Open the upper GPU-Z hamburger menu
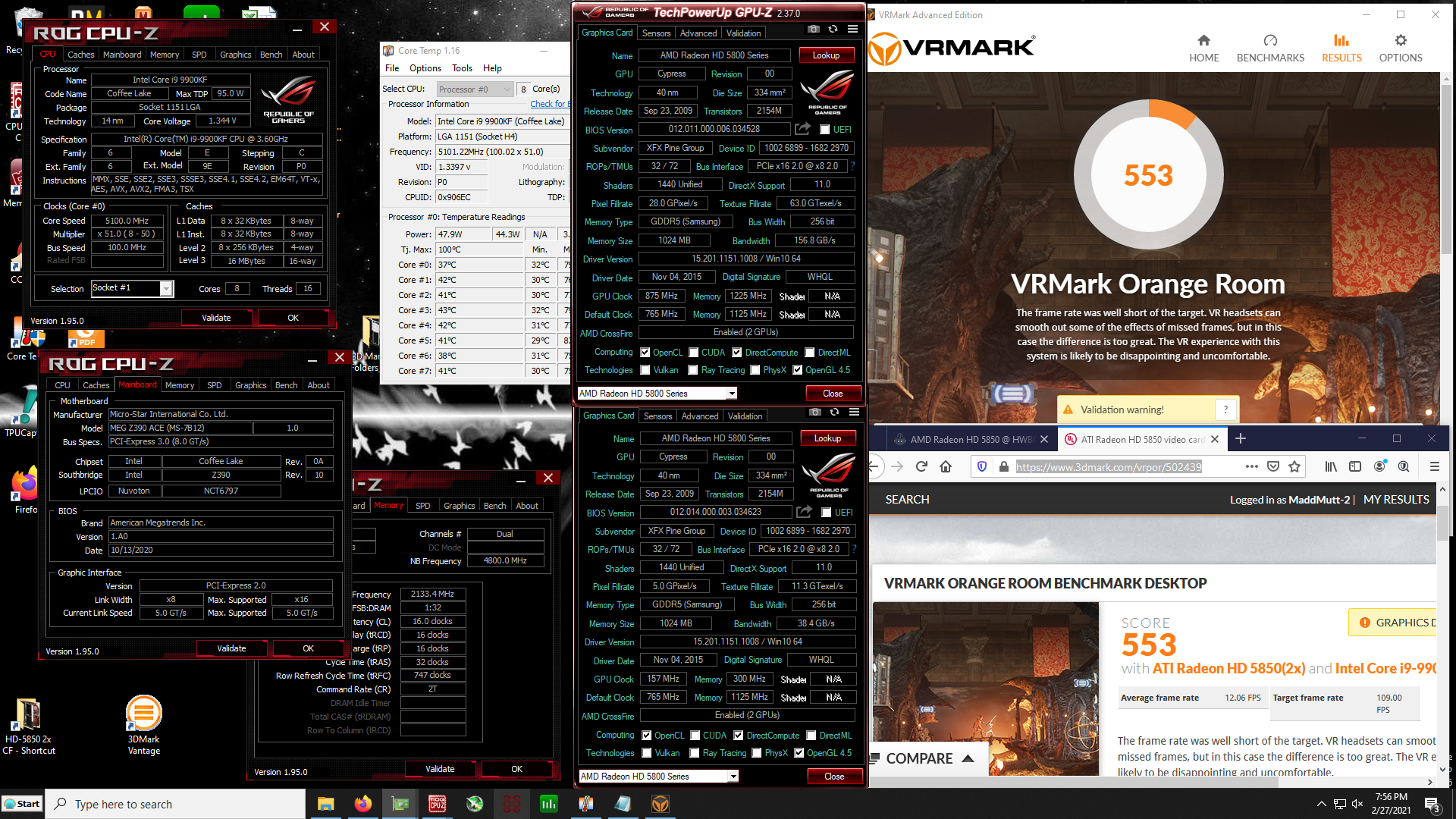The width and height of the screenshot is (1456, 819). [x=852, y=30]
